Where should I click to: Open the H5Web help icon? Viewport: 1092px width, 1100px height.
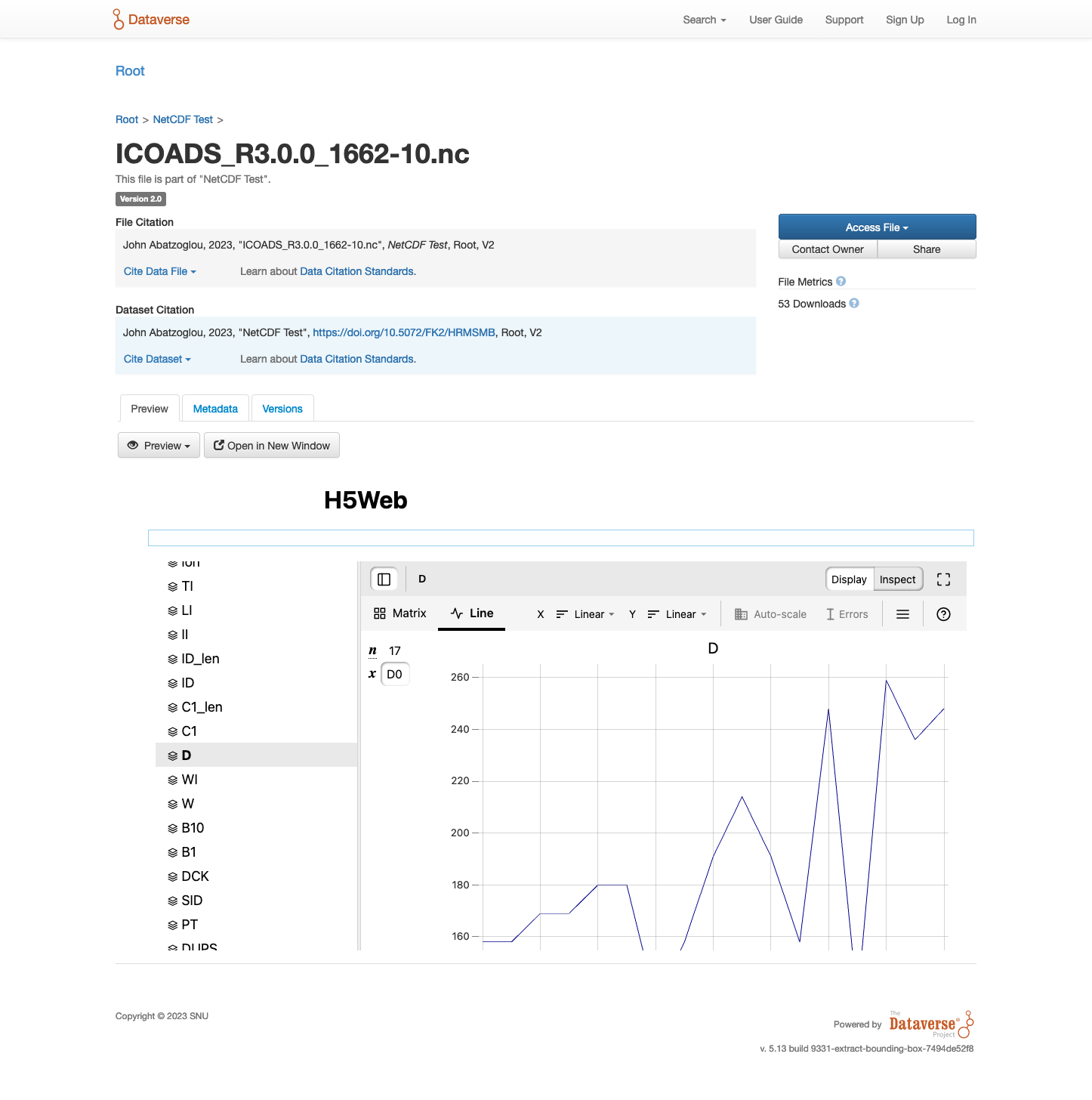[x=943, y=614]
